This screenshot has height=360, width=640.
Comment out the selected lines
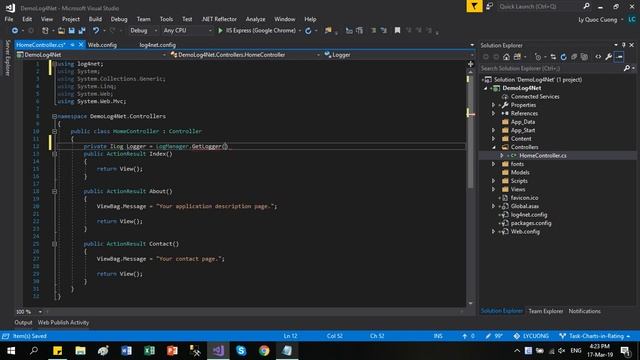click(373, 31)
